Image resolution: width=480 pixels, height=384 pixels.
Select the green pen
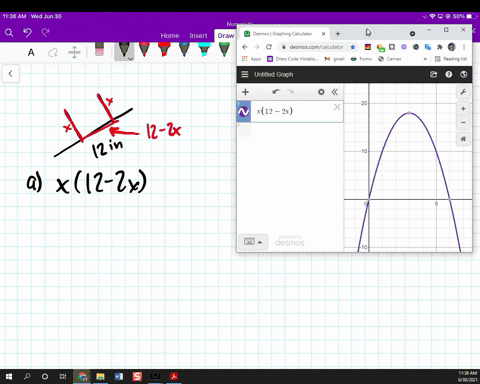[x=224, y=49]
